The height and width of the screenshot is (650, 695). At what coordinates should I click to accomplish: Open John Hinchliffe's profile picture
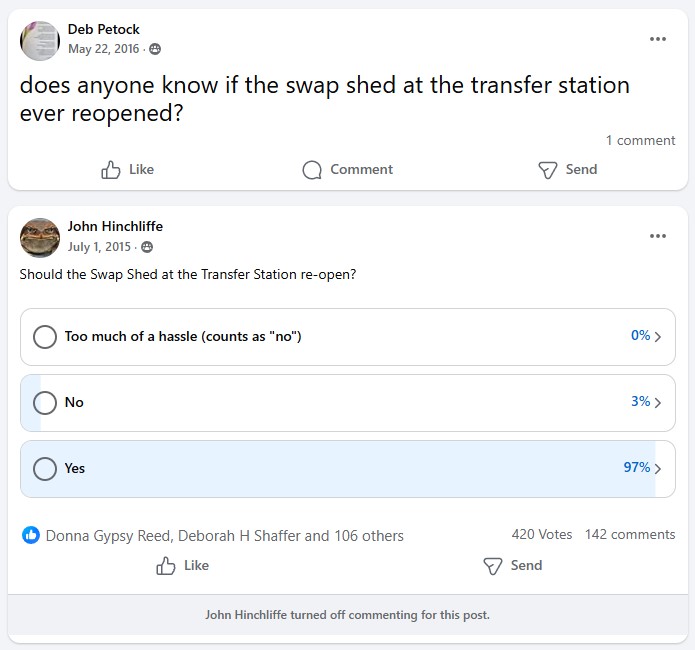(40, 238)
